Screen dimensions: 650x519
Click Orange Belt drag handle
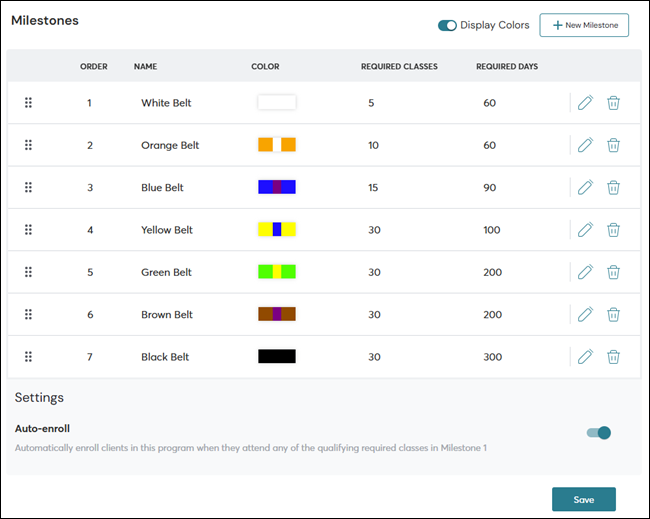pyautogui.click(x=28, y=145)
